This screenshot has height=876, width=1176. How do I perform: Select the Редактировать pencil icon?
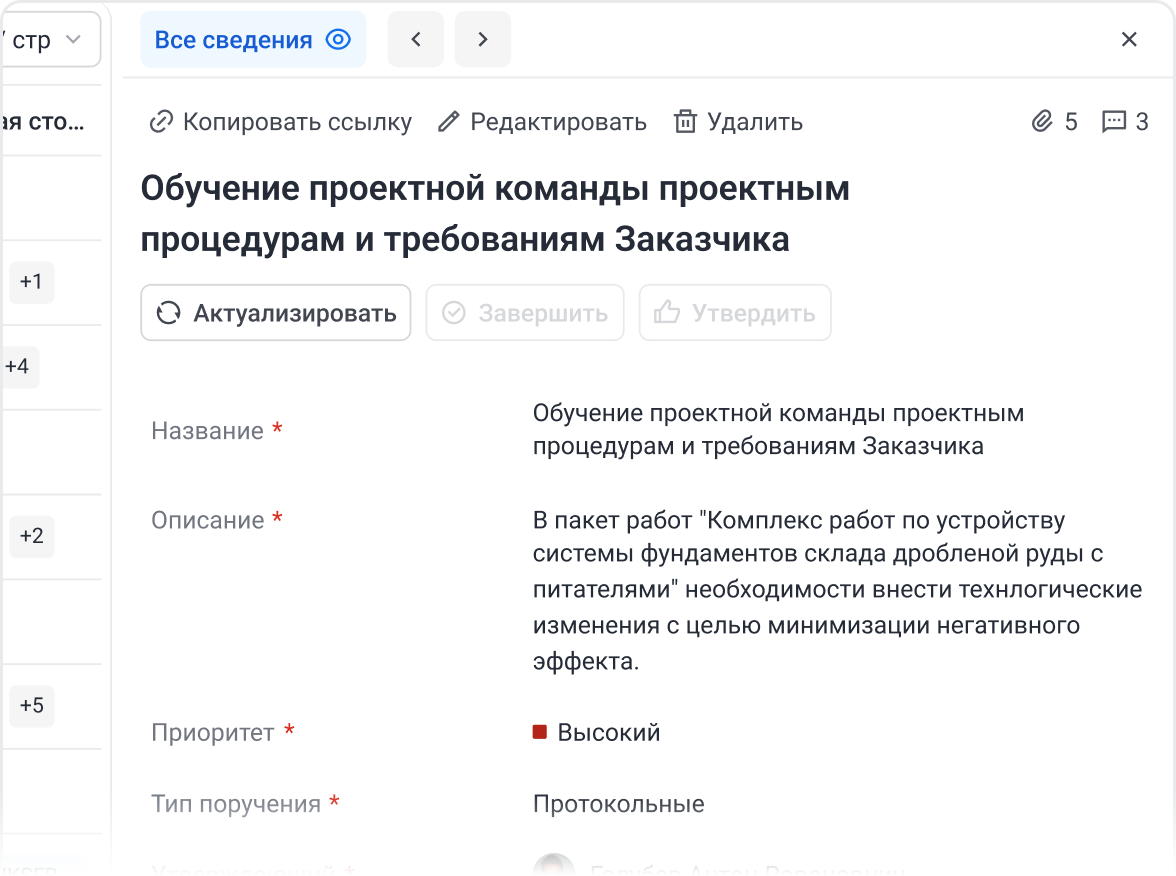click(447, 121)
